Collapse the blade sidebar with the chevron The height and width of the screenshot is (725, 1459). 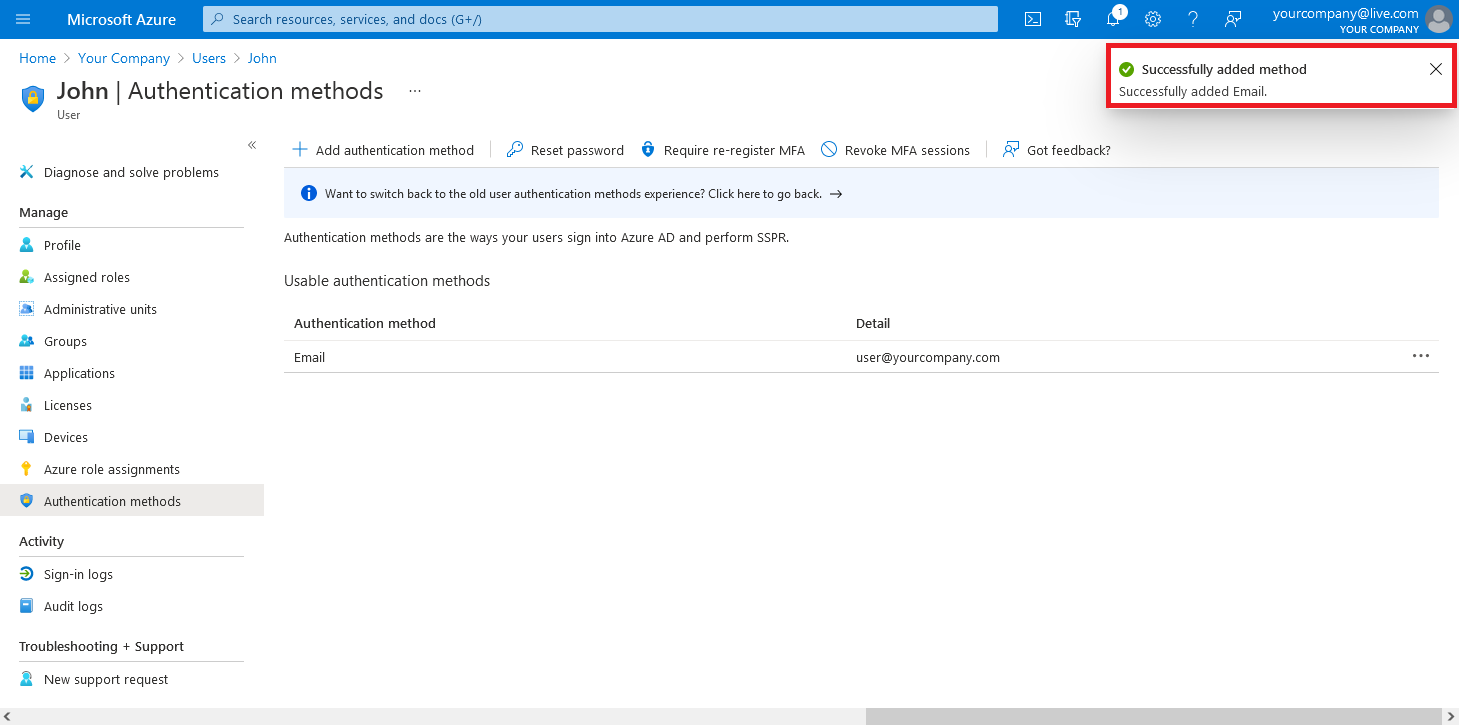point(252,145)
